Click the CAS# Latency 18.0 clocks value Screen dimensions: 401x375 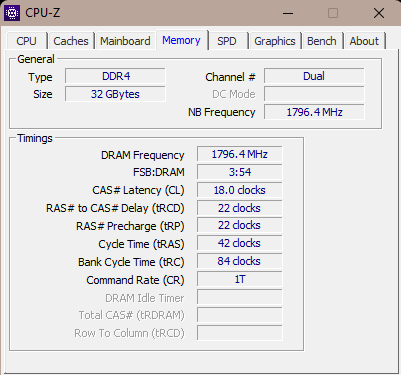coord(239,190)
